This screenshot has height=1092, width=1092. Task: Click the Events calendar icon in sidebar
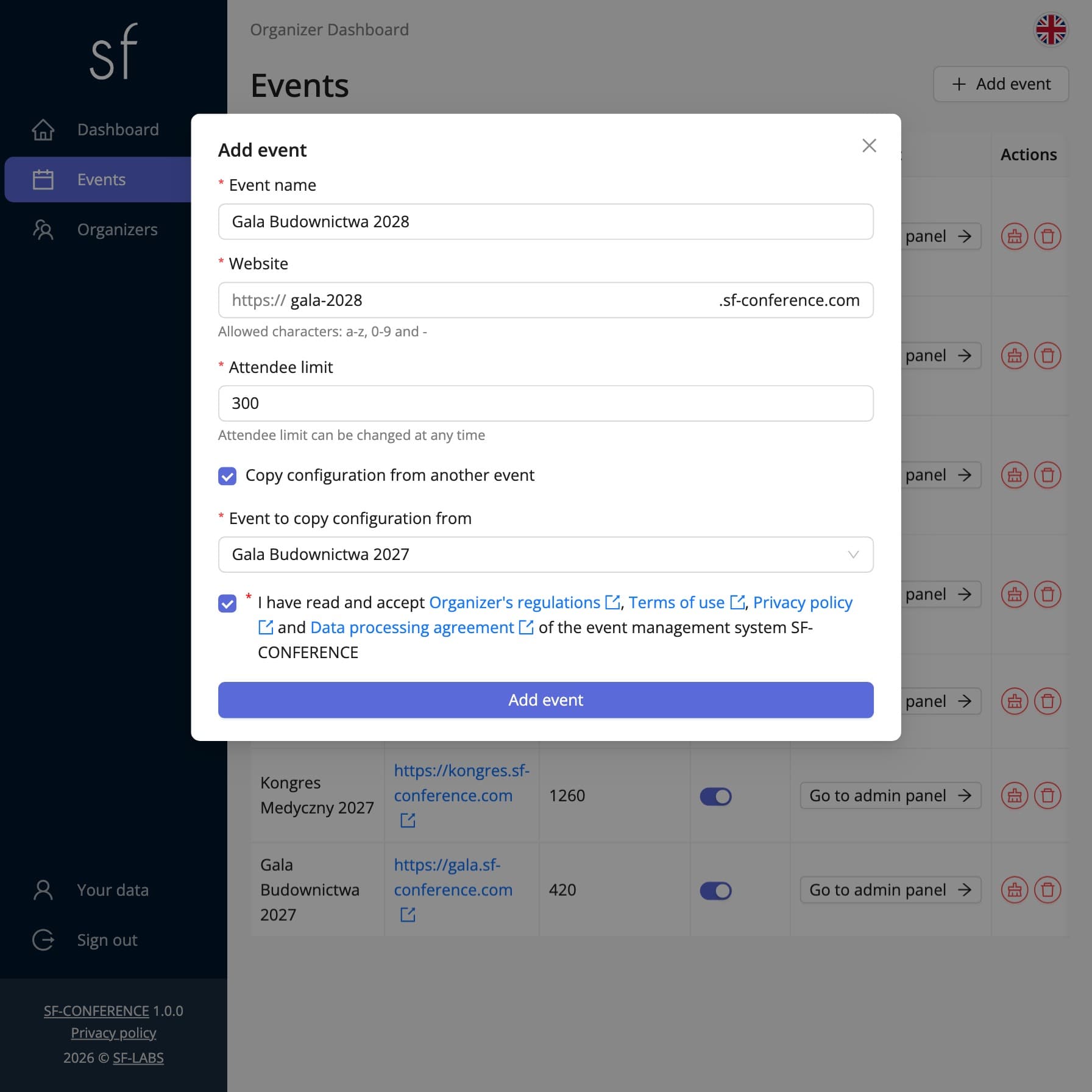click(43, 180)
